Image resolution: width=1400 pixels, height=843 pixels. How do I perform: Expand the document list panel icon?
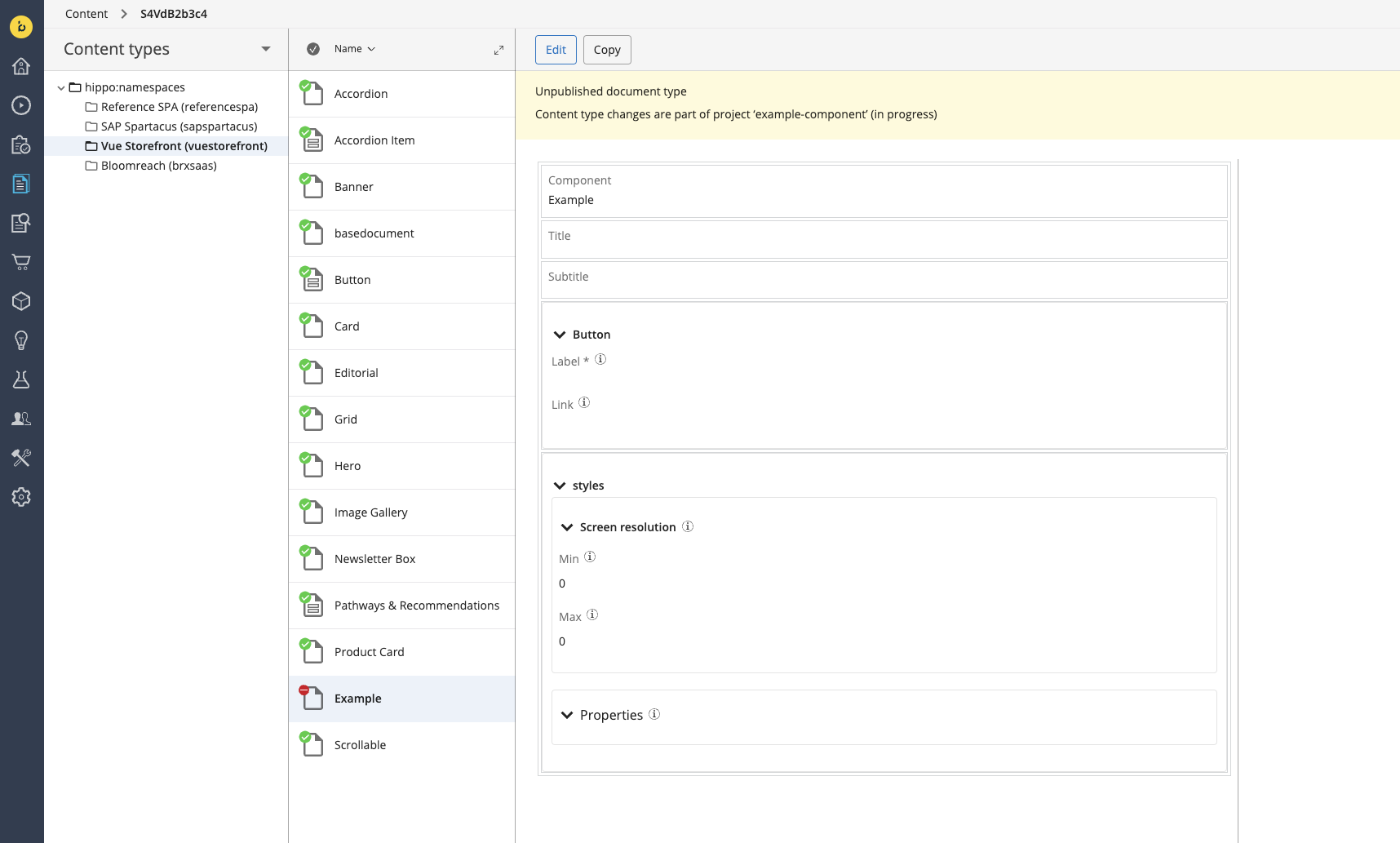pyautogui.click(x=498, y=50)
